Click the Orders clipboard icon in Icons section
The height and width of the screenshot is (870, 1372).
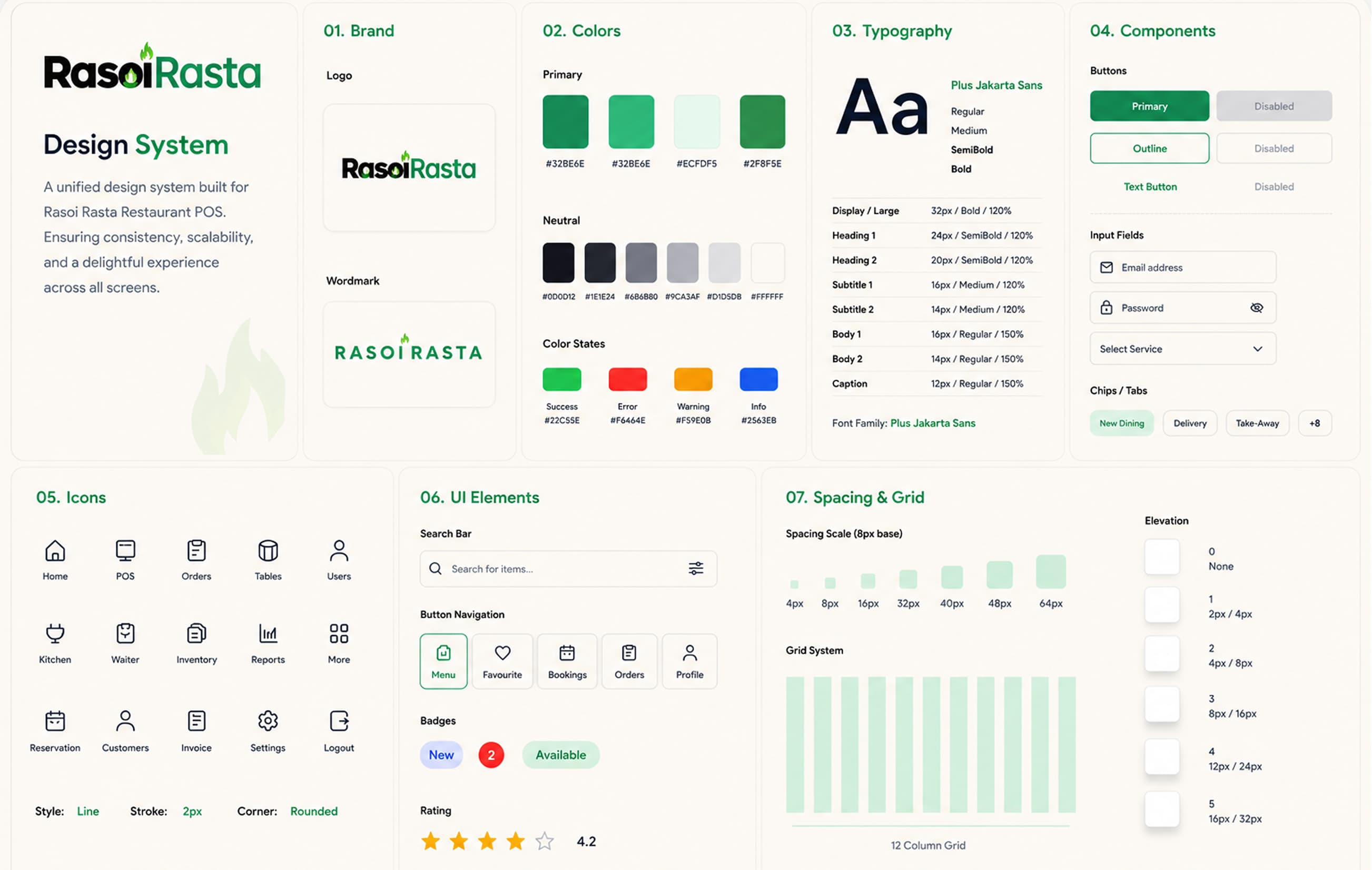click(x=196, y=551)
